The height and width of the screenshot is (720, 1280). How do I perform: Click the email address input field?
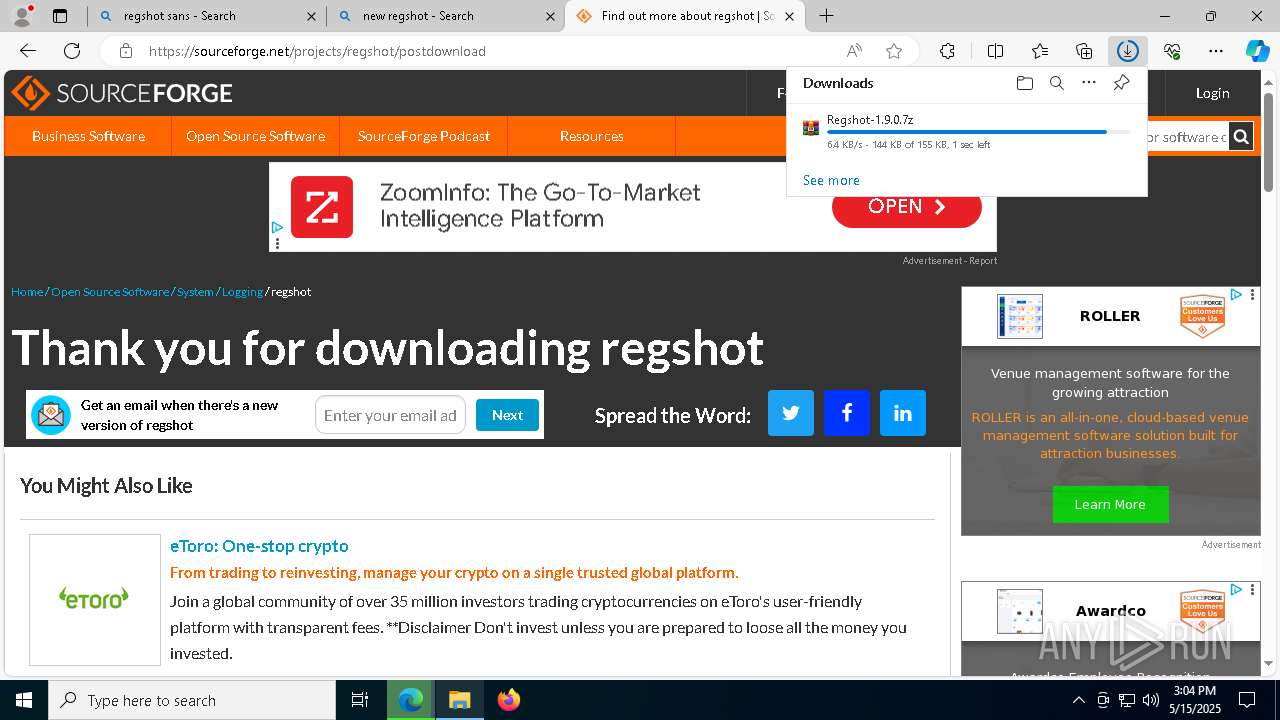[x=390, y=415]
